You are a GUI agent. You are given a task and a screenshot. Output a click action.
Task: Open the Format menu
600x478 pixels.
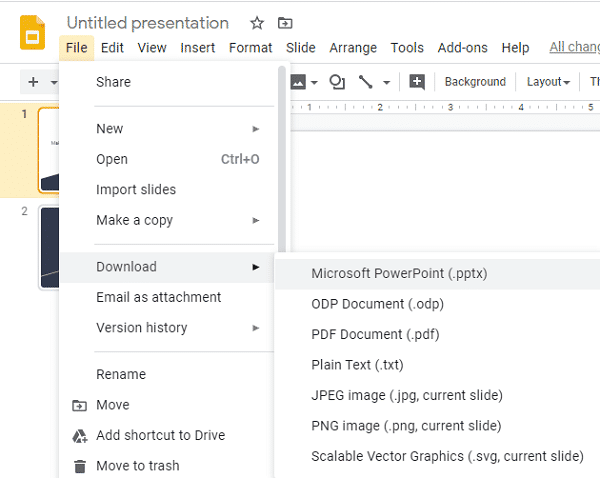250,48
